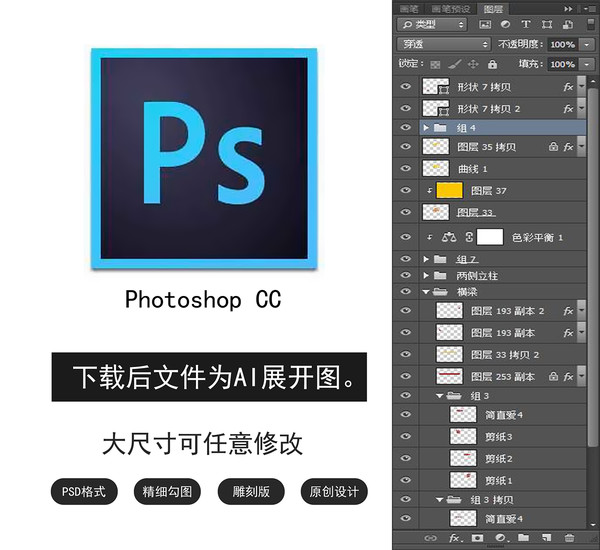Select the 剪纸1 layer row

(490, 480)
